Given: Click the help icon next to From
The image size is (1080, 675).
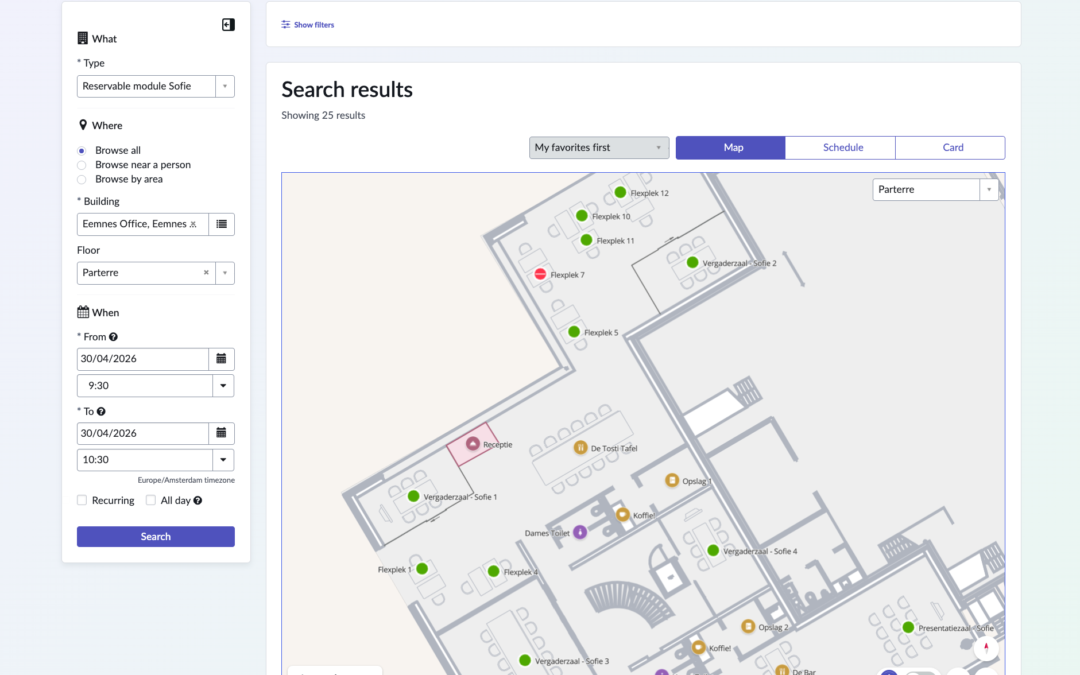Looking at the screenshot, I should coord(113,337).
